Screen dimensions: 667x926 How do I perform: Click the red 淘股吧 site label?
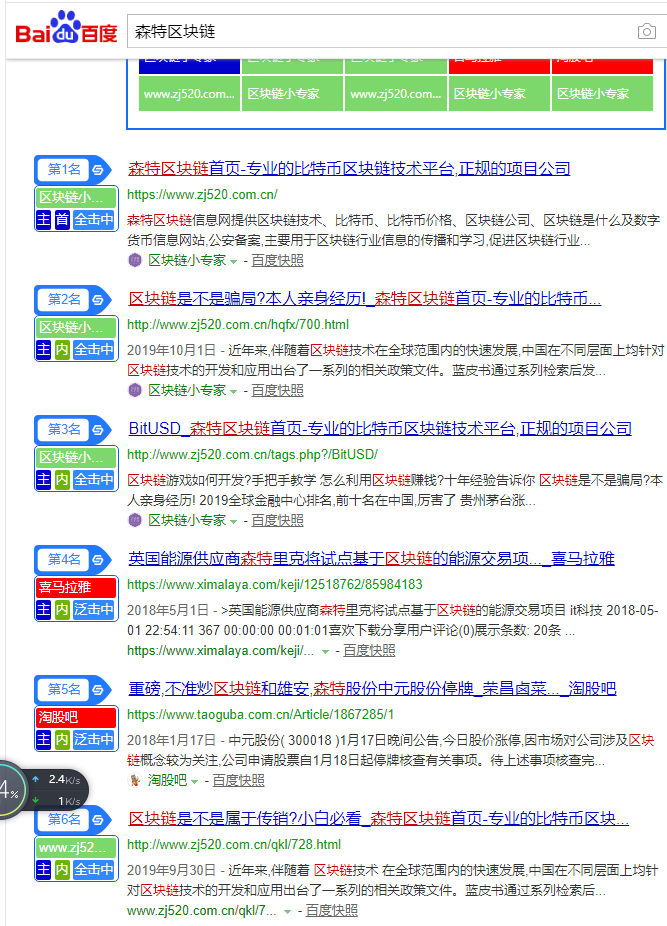point(76,718)
